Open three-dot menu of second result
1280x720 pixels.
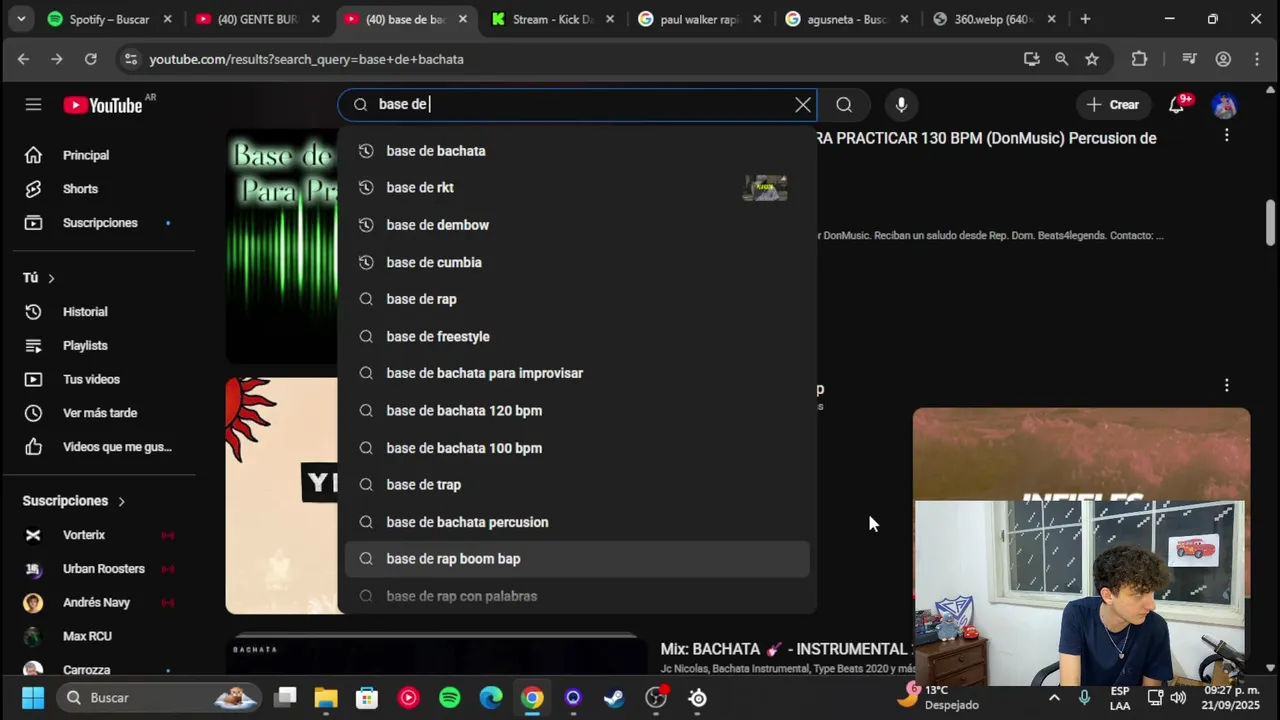pos(1227,385)
